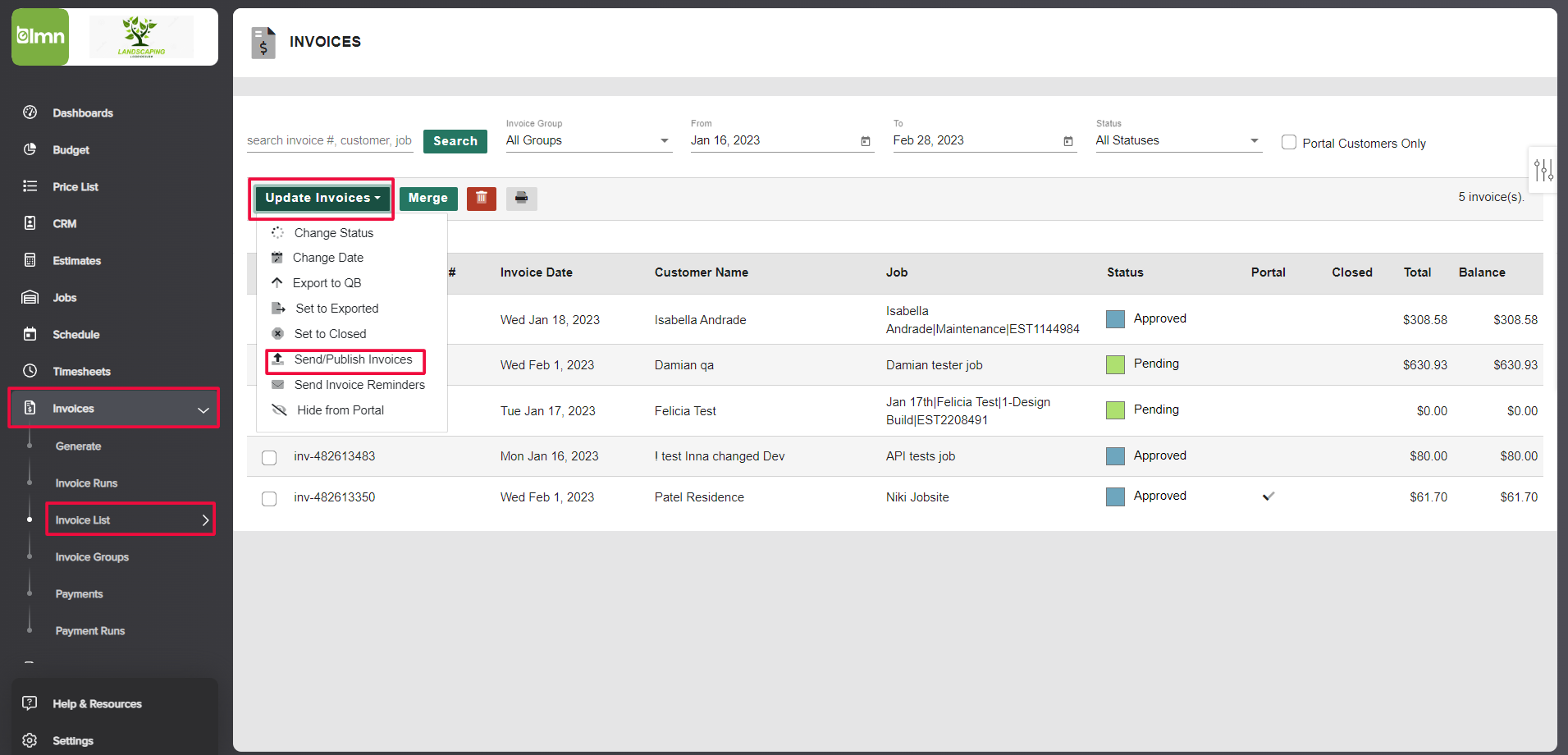
Task: Click the landscaping company logo
Action: click(x=141, y=37)
